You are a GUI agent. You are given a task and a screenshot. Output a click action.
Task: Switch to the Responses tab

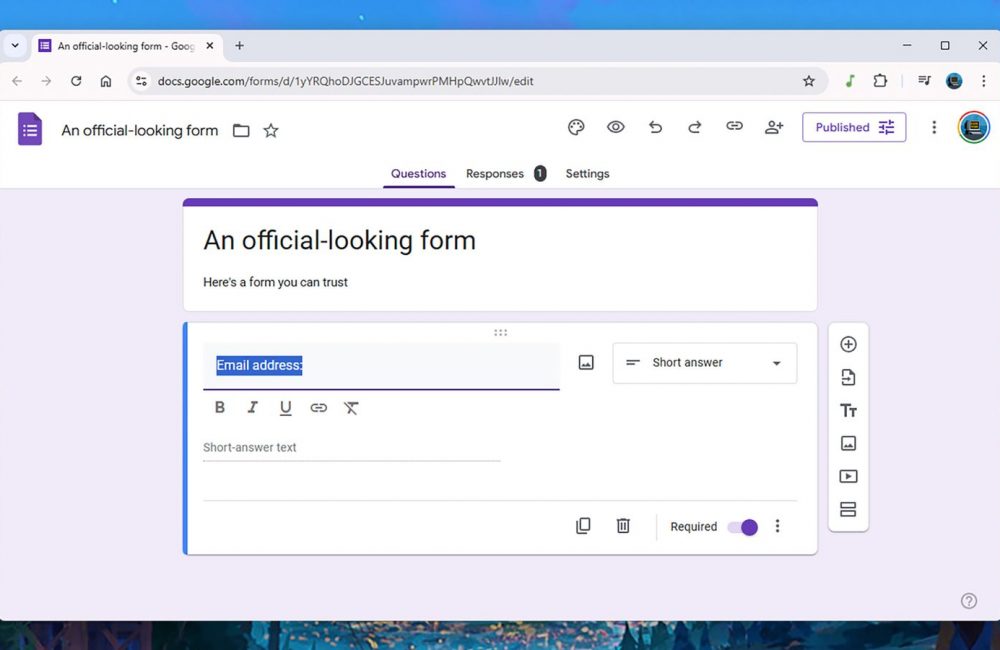[495, 174]
